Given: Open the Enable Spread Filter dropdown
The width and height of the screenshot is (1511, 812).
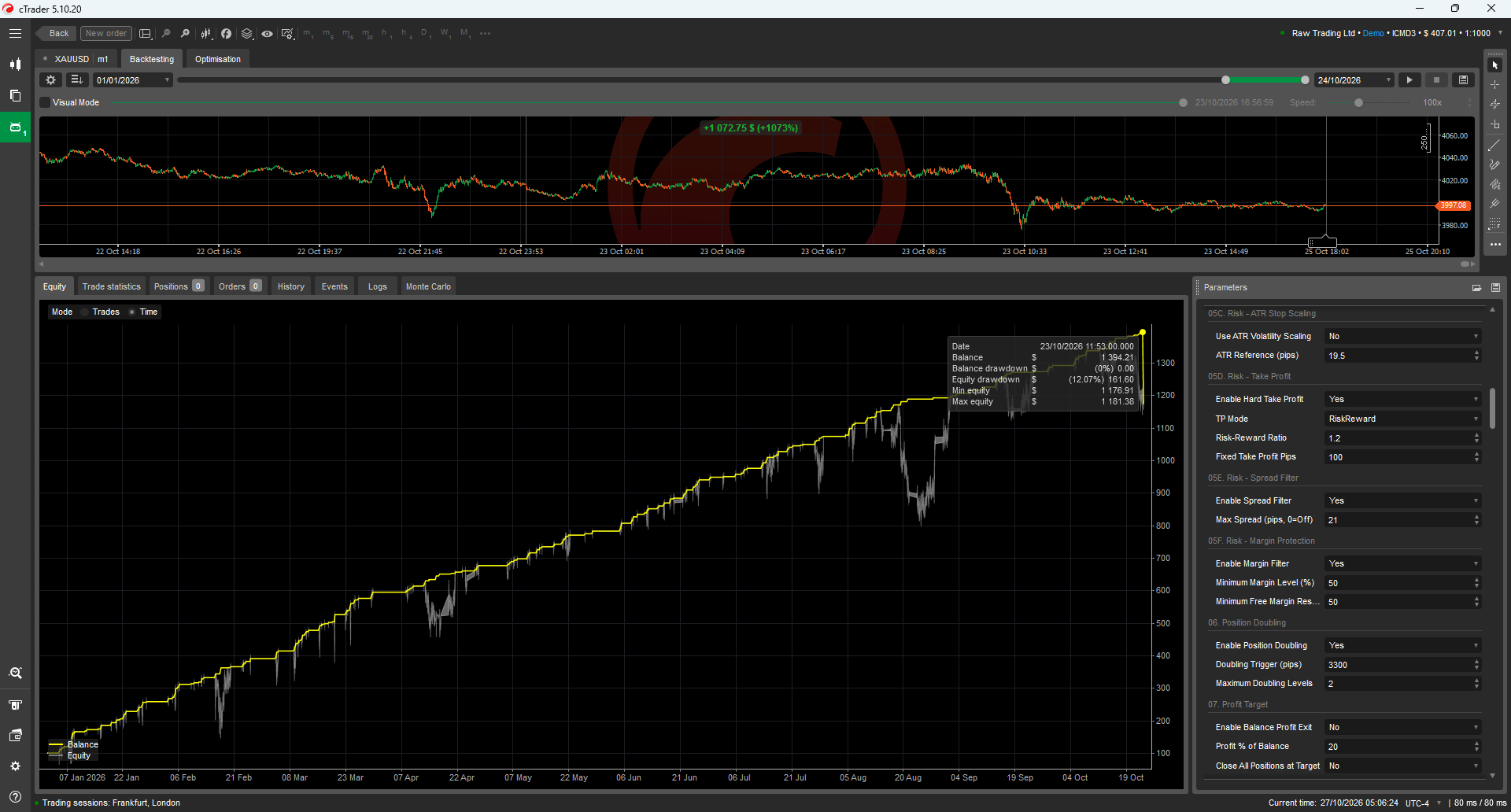Looking at the screenshot, I should (x=1402, y=501).
